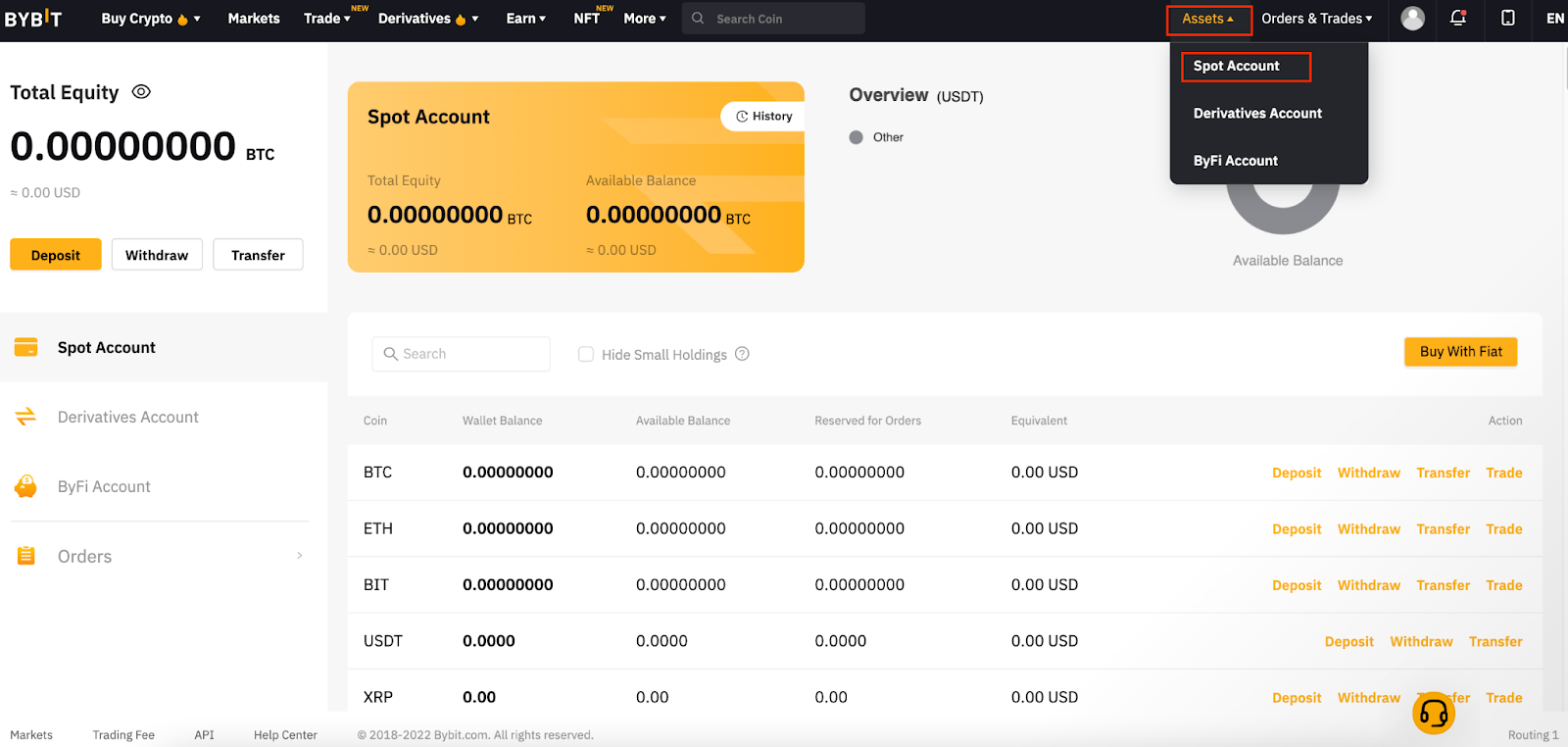Open API footer link

coord(204,735)
